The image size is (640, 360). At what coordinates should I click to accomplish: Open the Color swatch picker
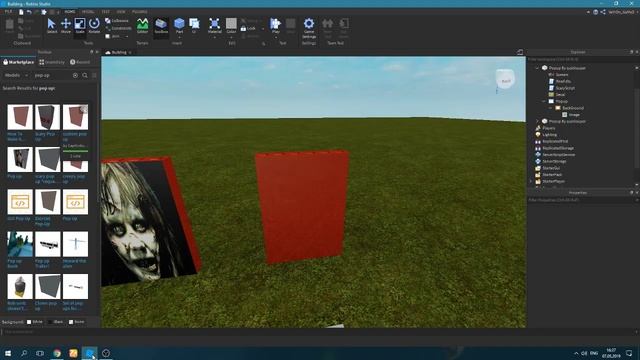point(231,24)
